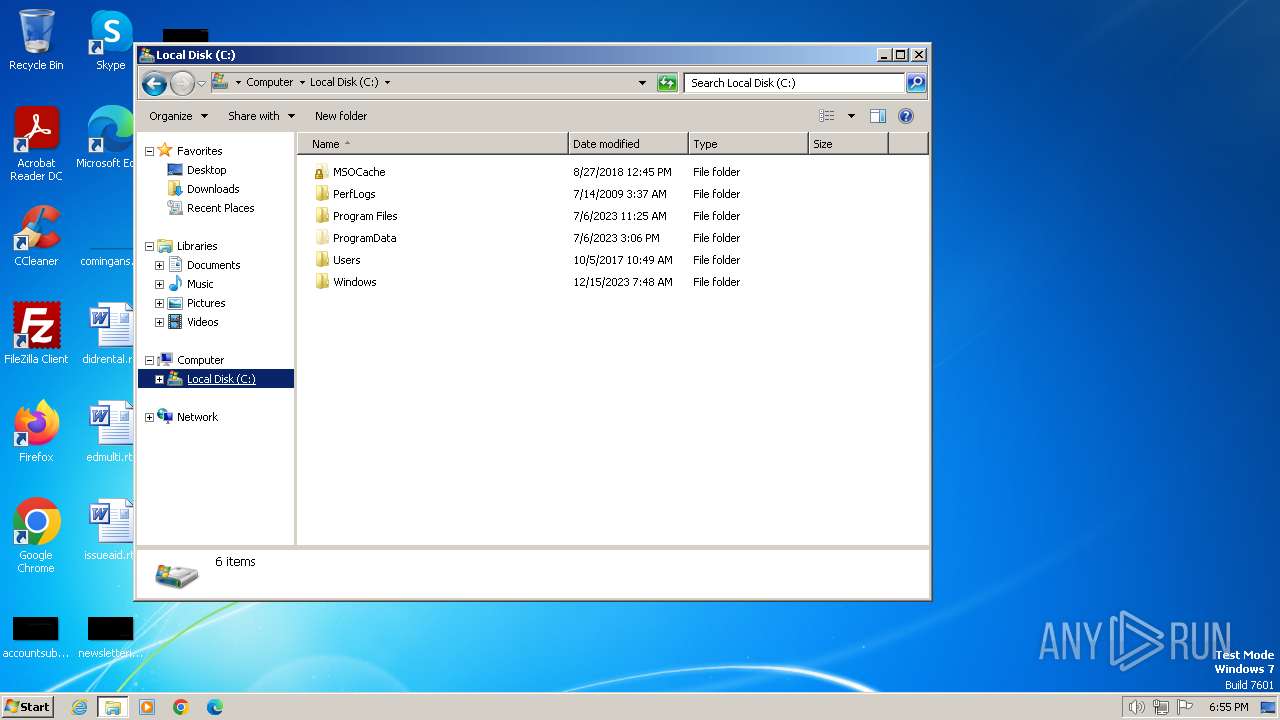Image resolution: width=1280 pixels, height=720 pixels.
Task: Expand the Music library node
Action: [159, 284]
